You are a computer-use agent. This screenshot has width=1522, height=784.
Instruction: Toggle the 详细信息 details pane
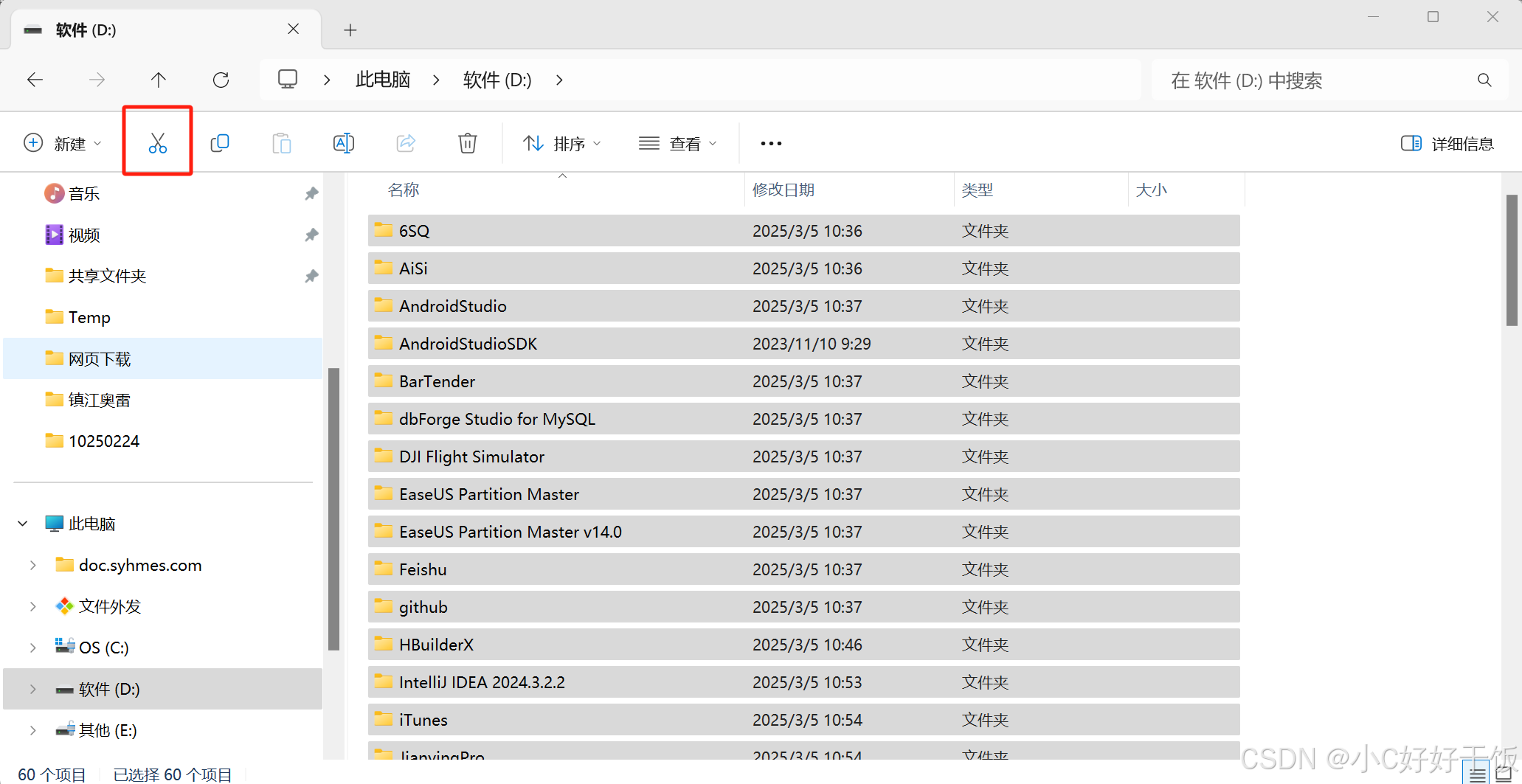click(1447, 143)
